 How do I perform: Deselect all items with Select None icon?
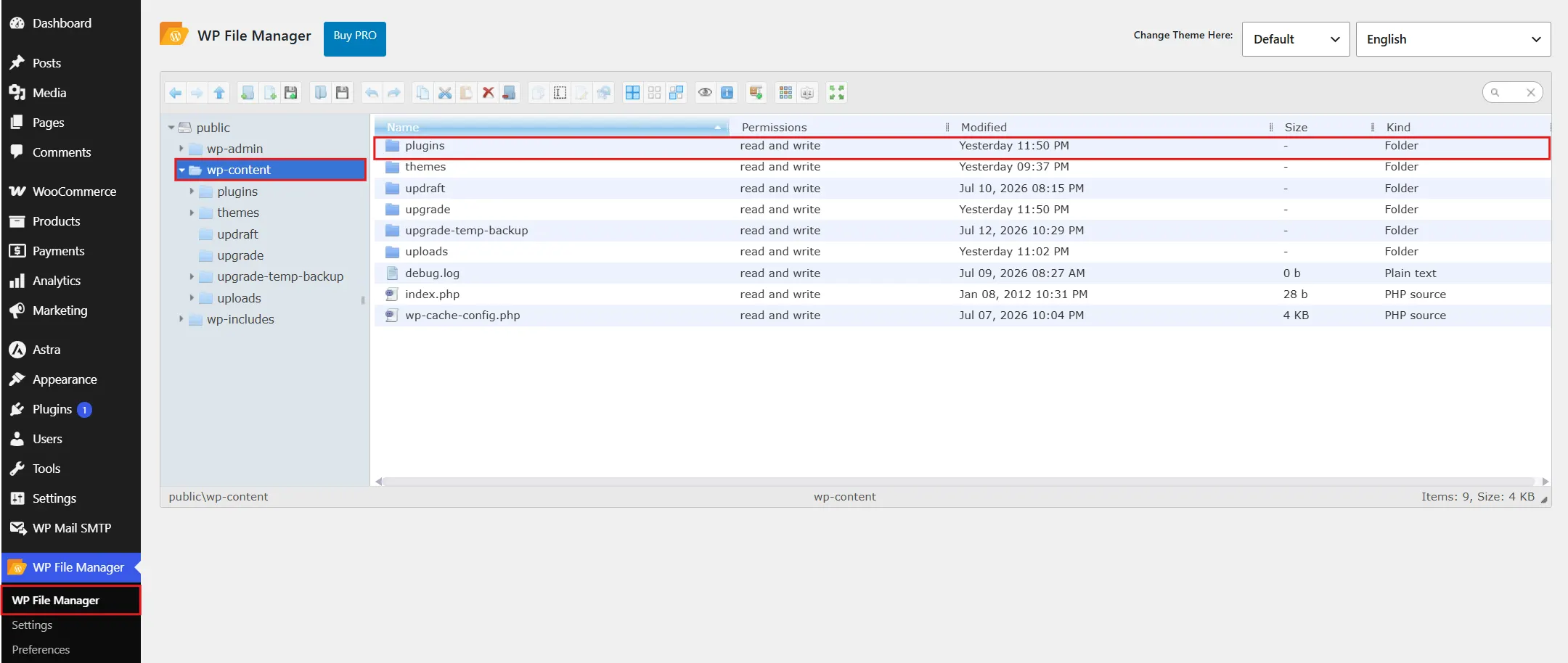654,93
